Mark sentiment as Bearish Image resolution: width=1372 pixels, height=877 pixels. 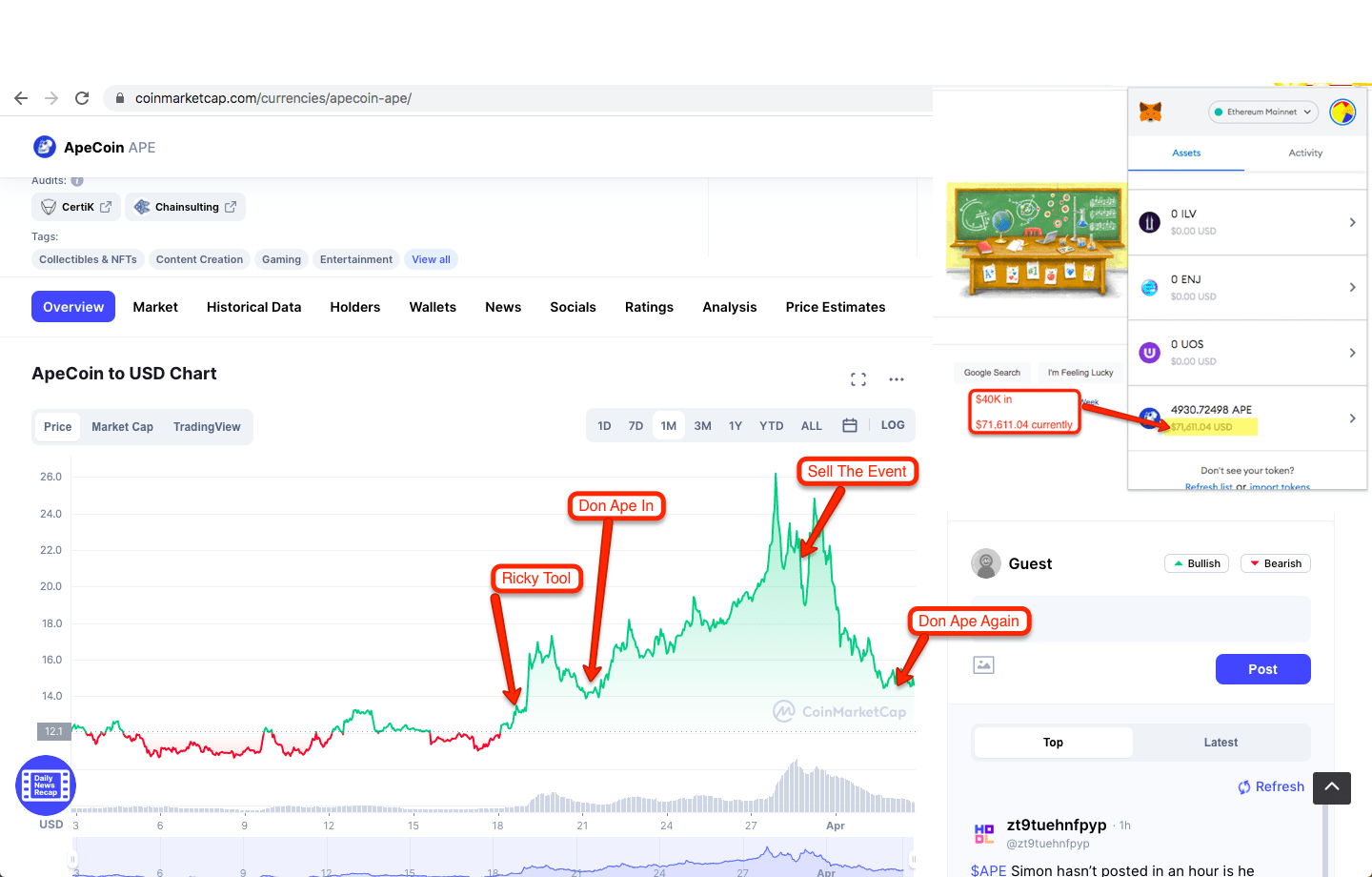1276,563
